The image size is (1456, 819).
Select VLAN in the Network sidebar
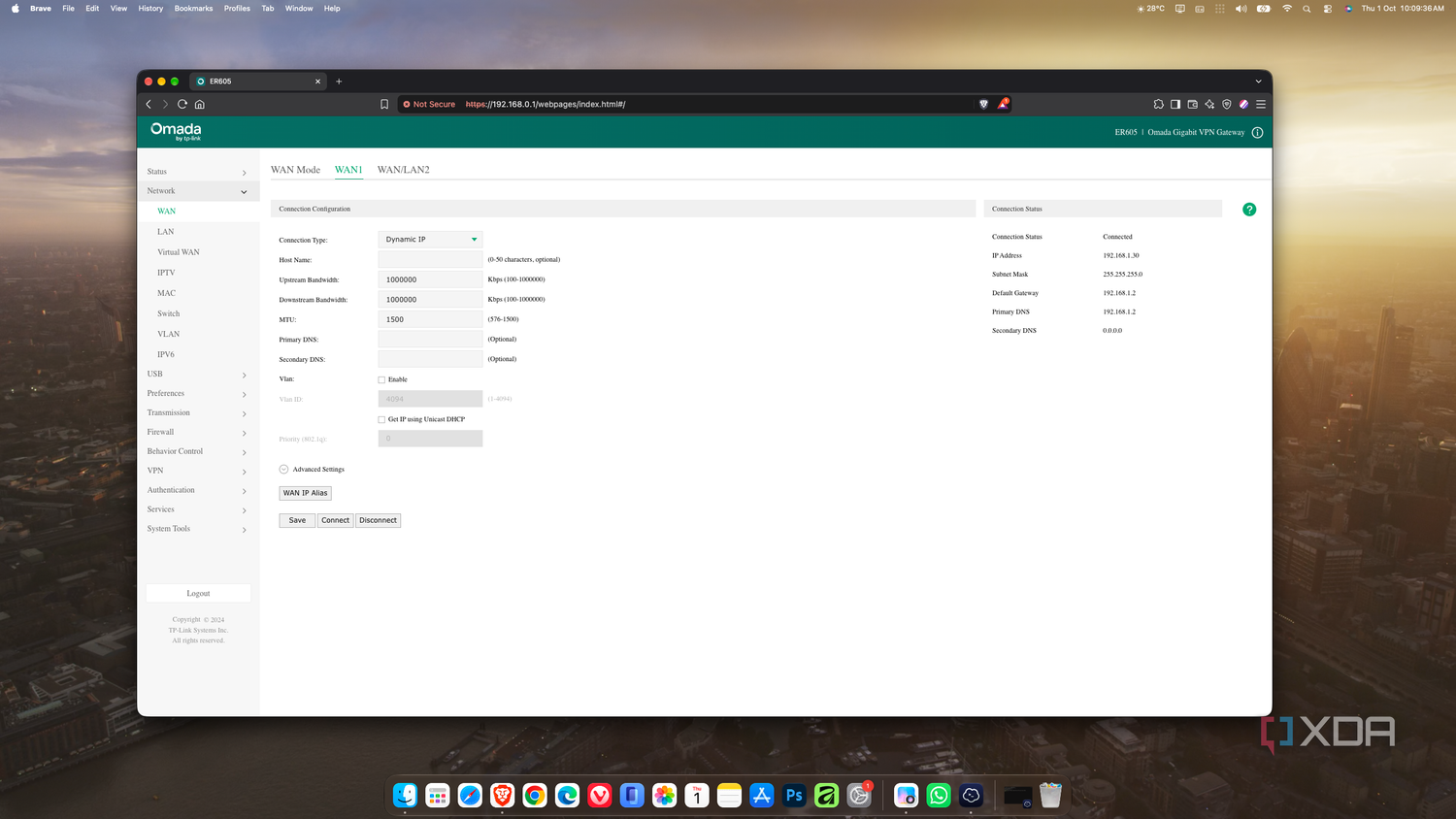[169, 334]
